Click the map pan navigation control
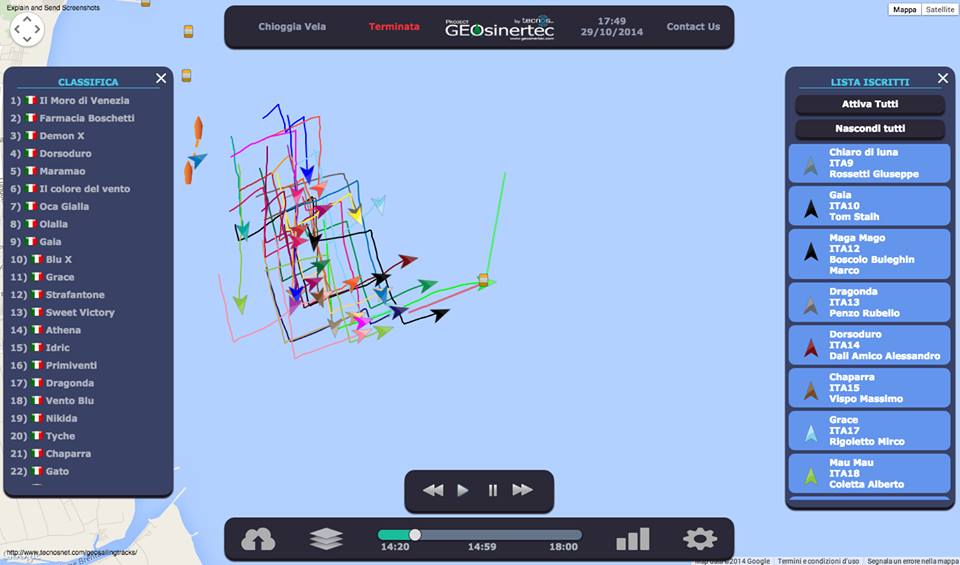Screen dimensions: 960x565 (x=27, y=30)
